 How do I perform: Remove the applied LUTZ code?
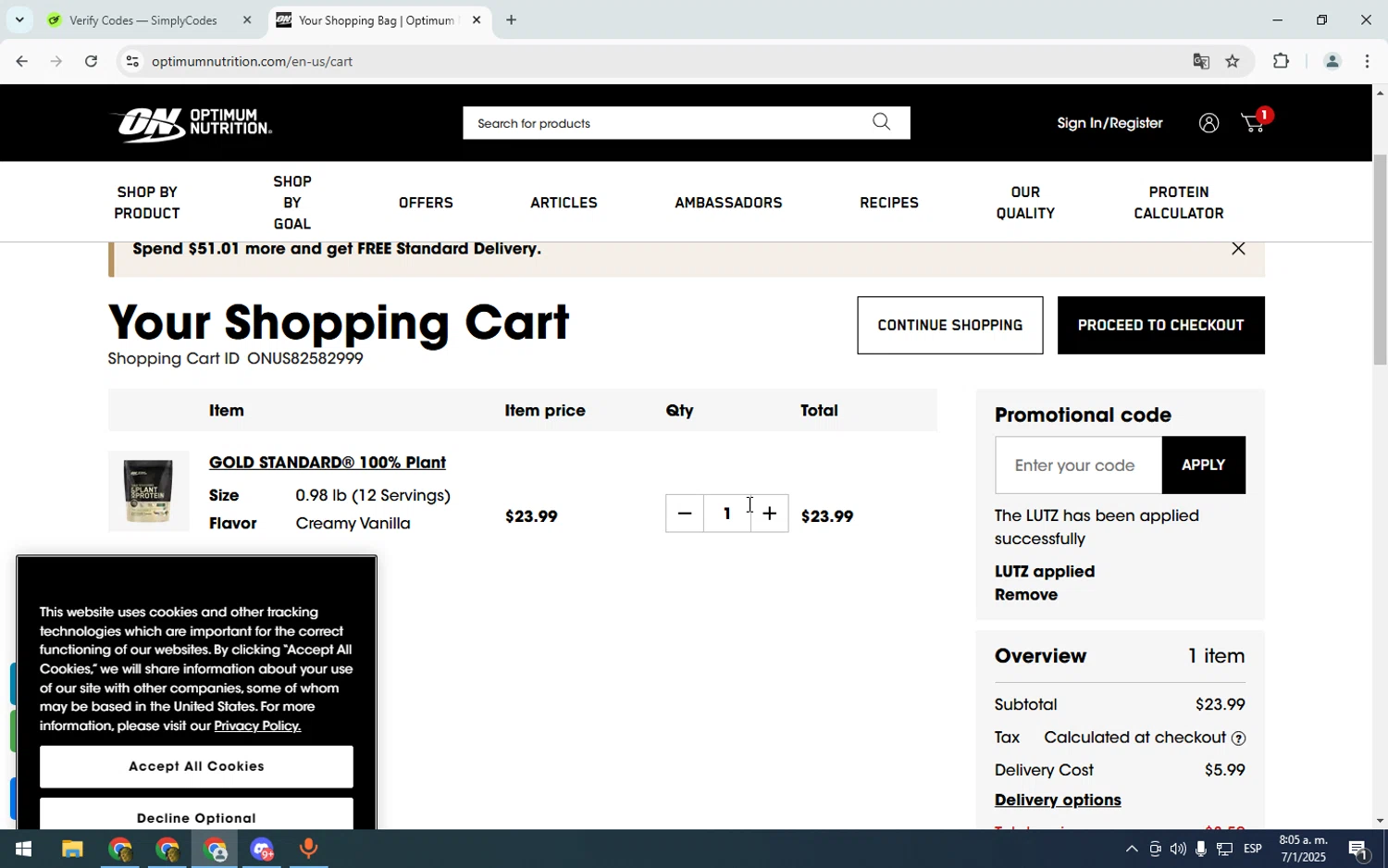click(1026, 595)
